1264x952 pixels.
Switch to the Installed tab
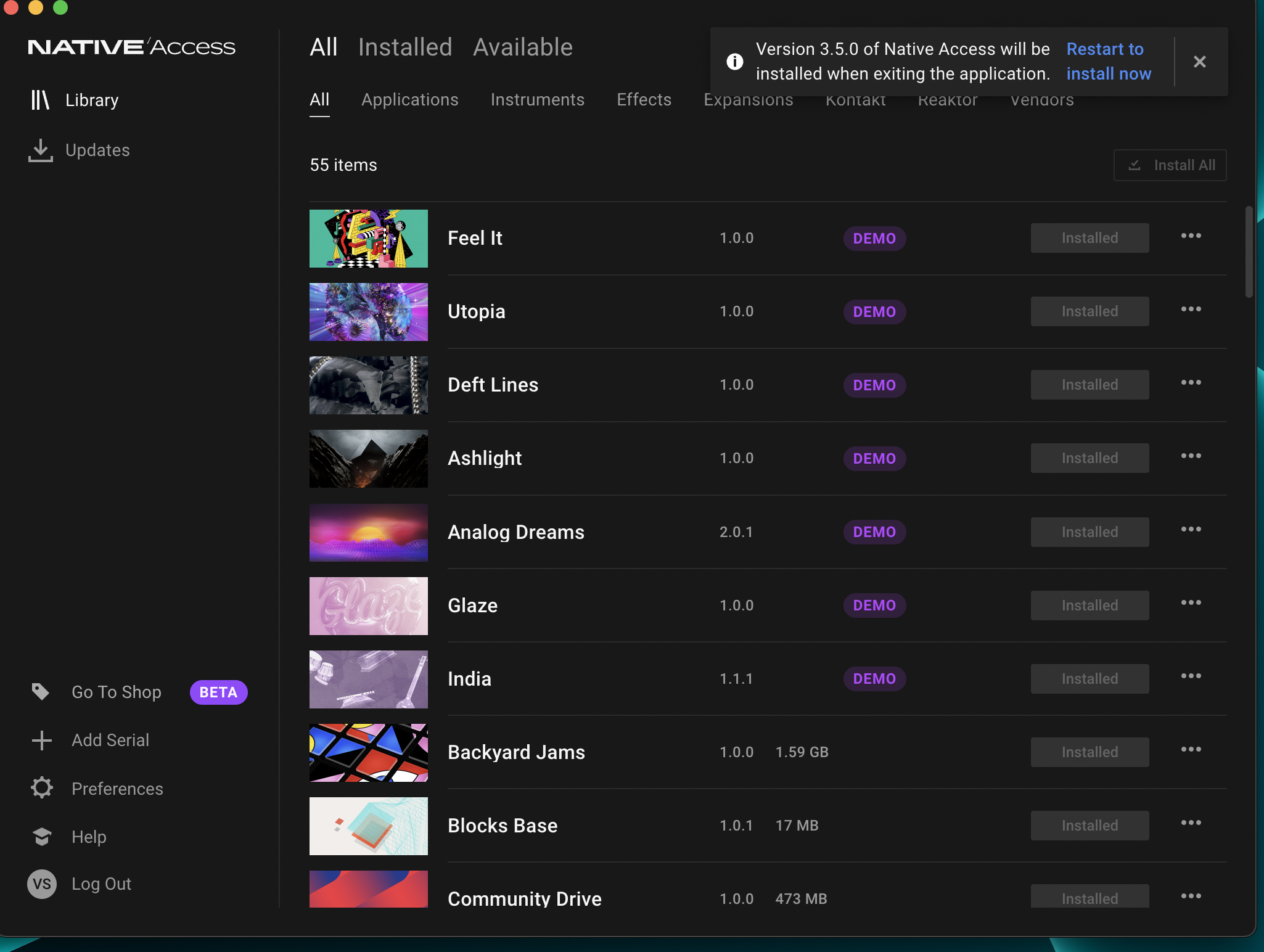405,47
